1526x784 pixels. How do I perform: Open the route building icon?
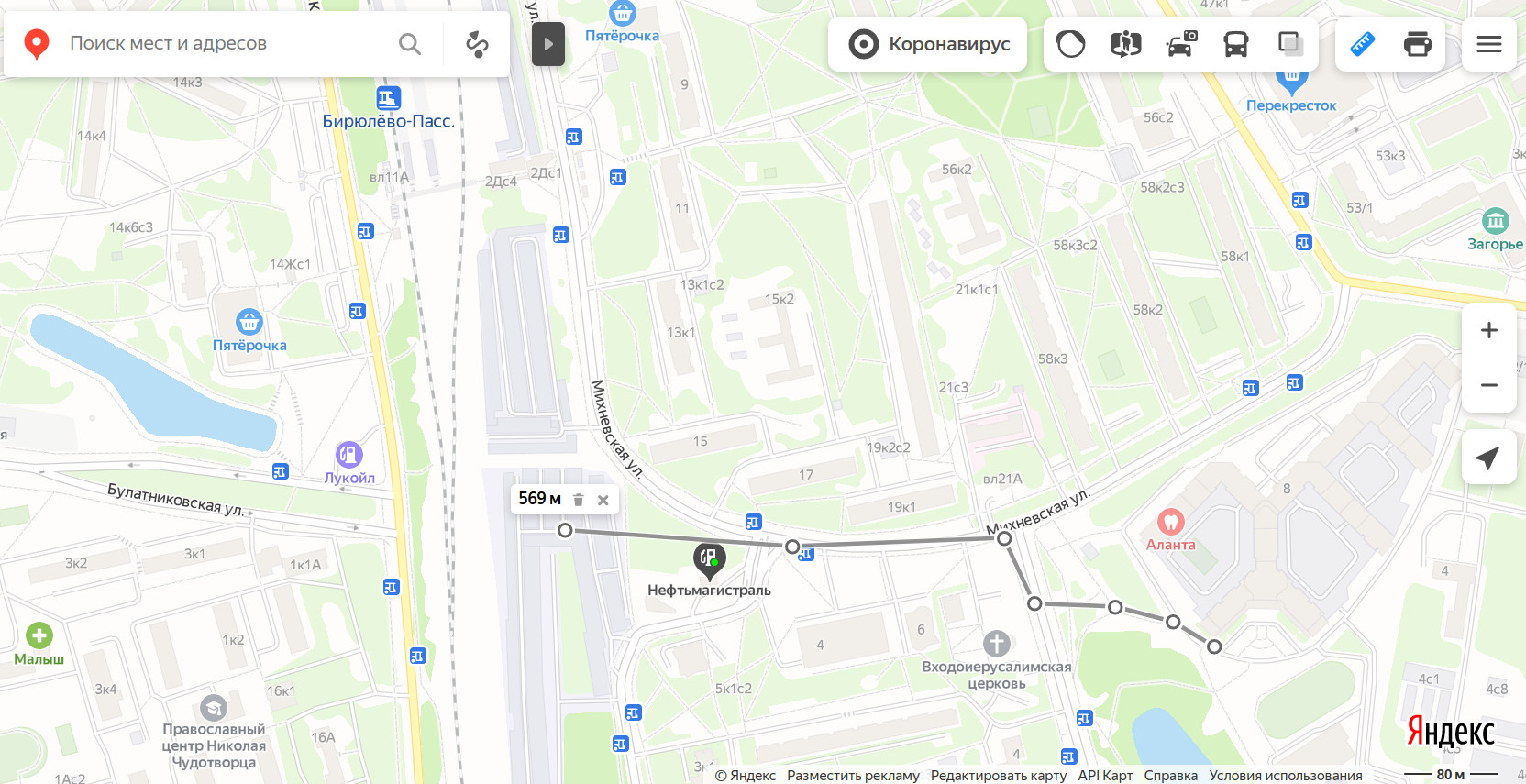coord(477,44)
